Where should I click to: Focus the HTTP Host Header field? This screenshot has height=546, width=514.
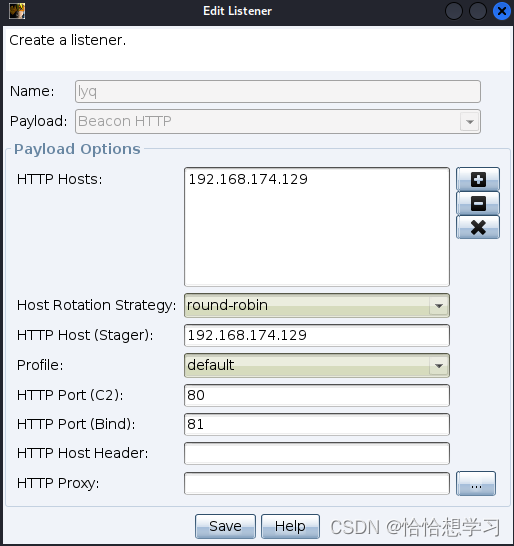coord(317,453)
